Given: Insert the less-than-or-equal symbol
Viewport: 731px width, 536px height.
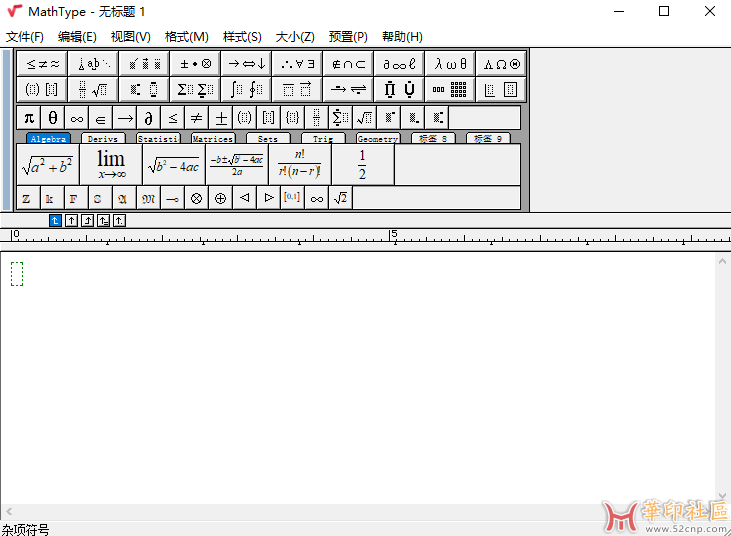Looking at the screenshot, I should pos(173,118).
